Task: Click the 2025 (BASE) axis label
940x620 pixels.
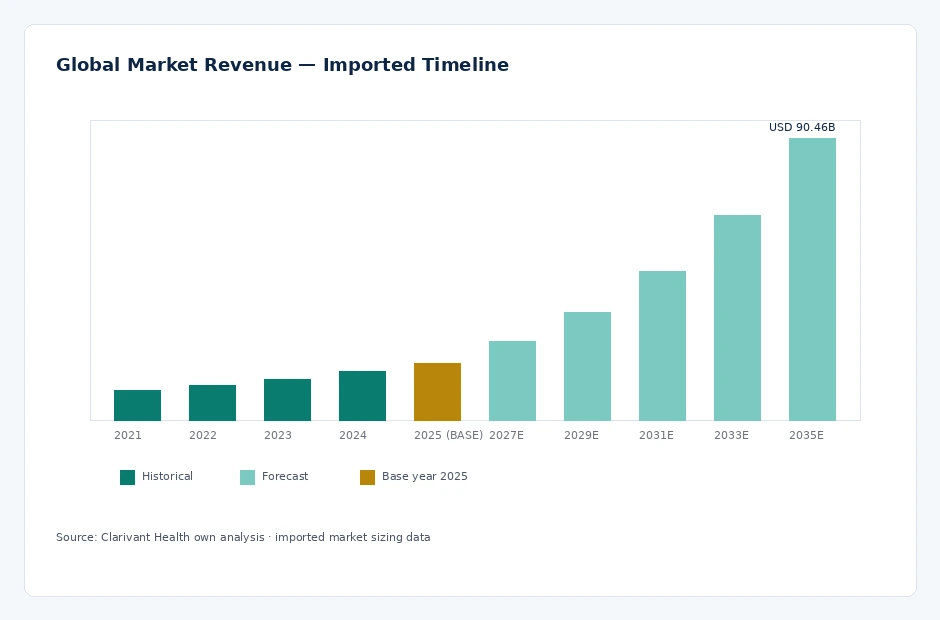Action: [448, 435]
